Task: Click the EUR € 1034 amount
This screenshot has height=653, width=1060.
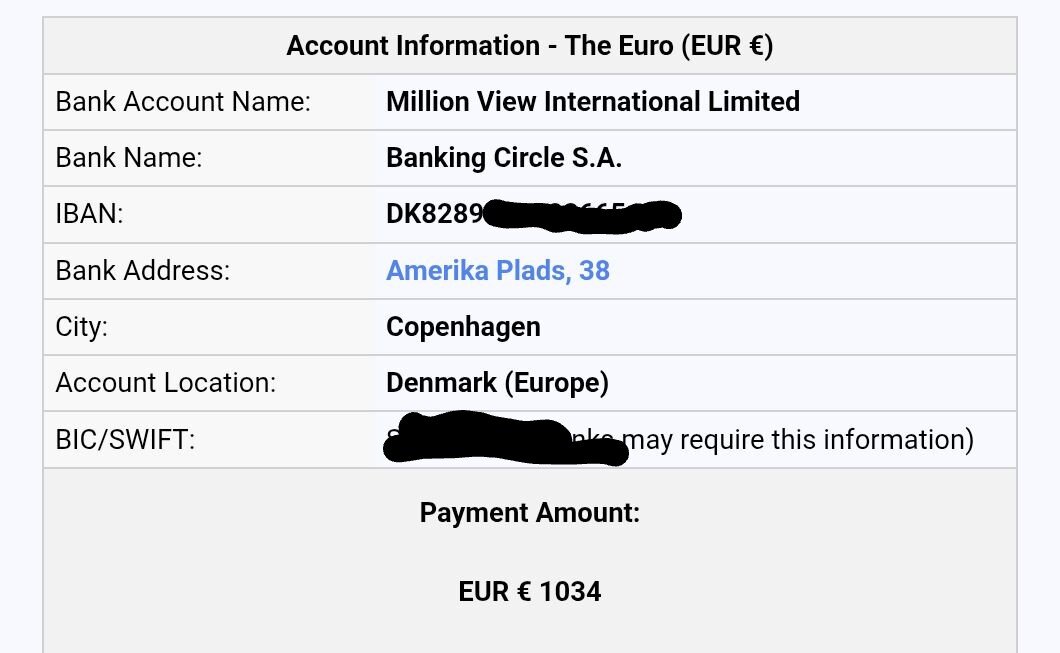Action: pyautogui.click(x=529, y=591)
